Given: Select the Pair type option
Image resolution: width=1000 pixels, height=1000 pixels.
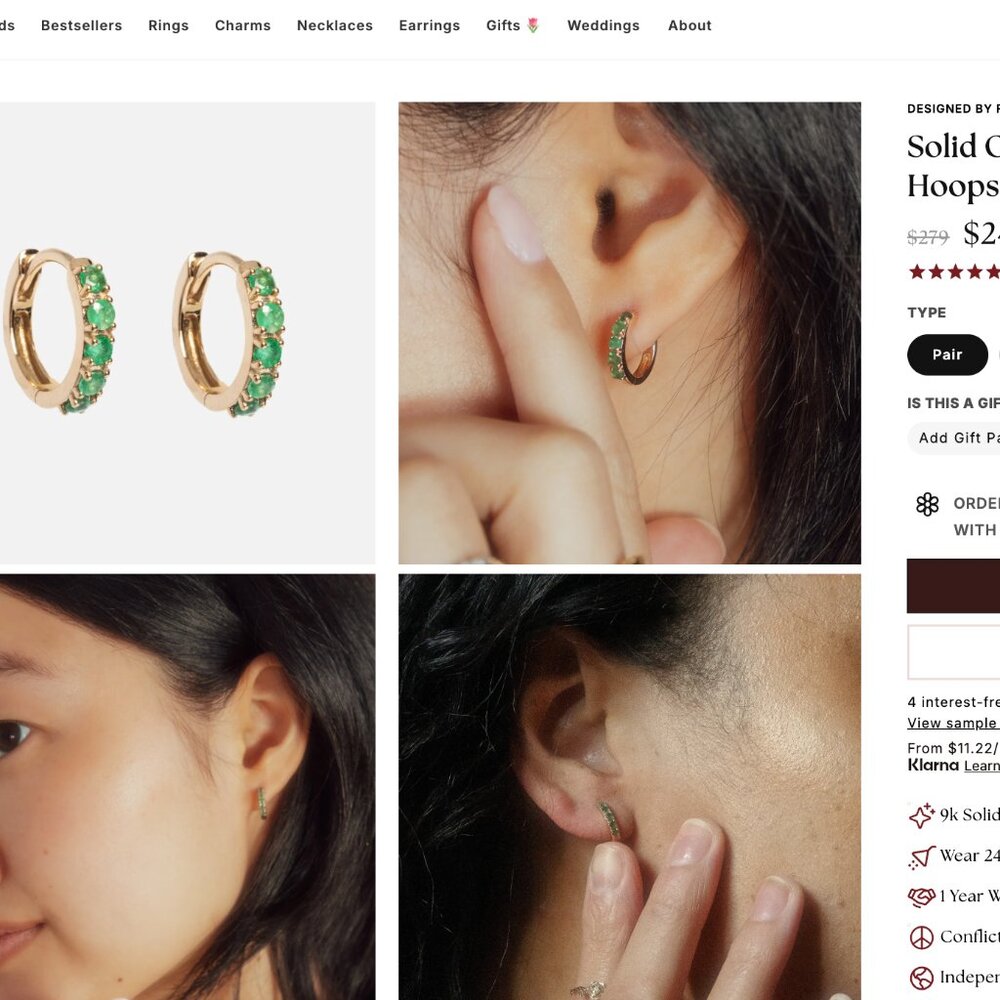Looking at the screenshot, I should click(x=946, y=355).
